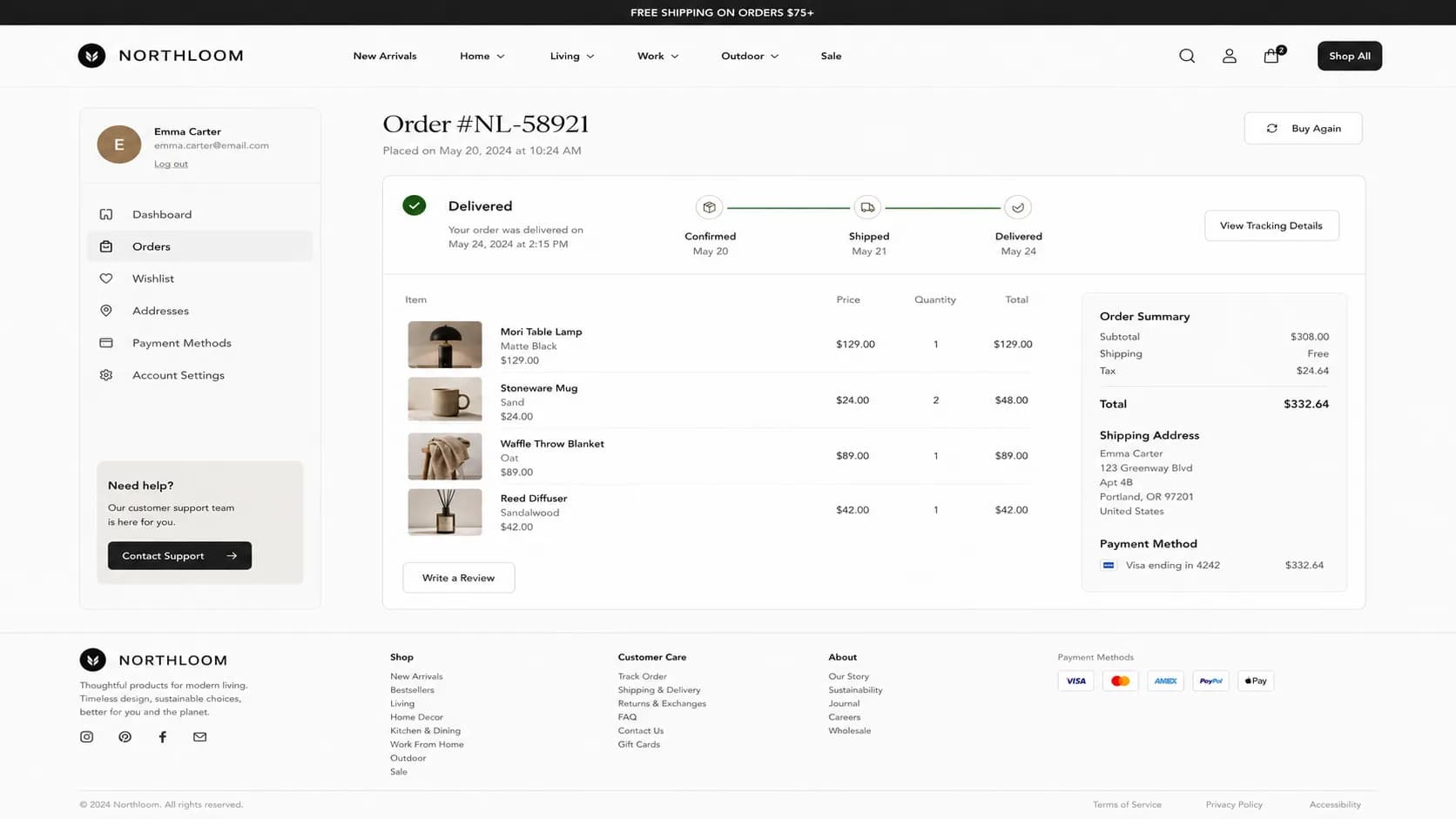Open the Stoneware Mug thumbnail
Screen dimensions: 1456x819
coord(445,399)
